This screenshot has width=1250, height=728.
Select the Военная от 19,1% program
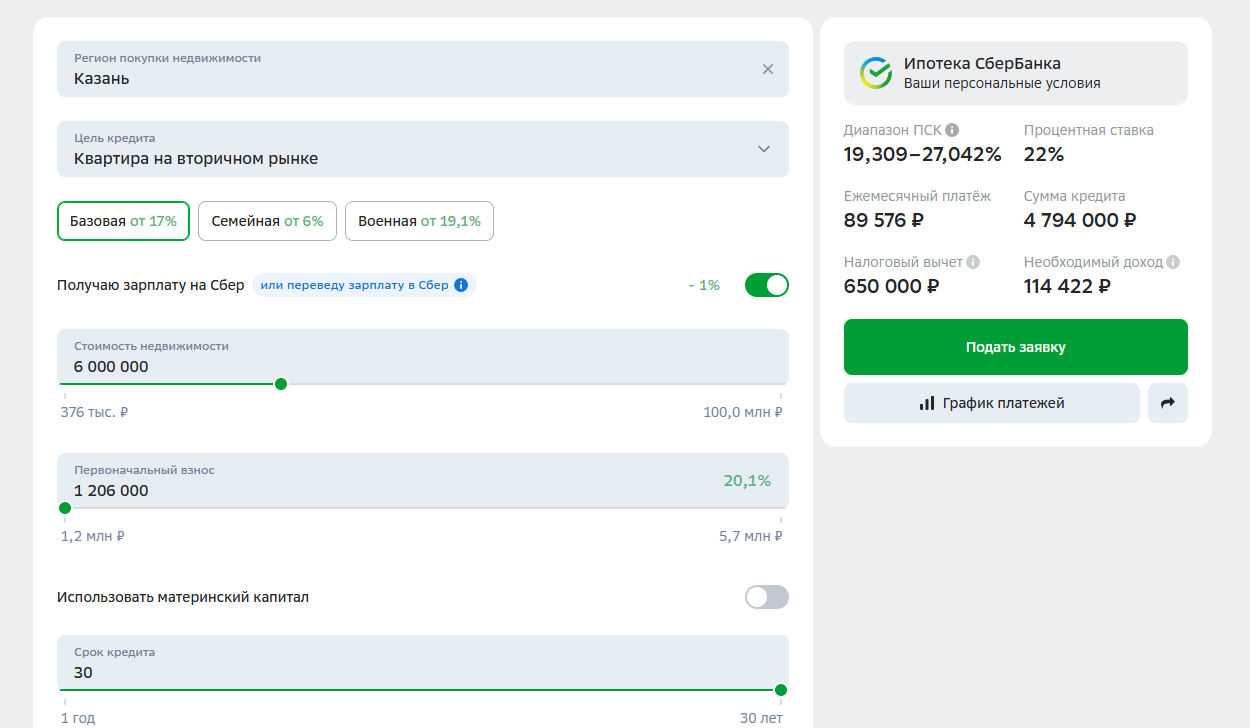pyautogui.click(x=419, y=221)
